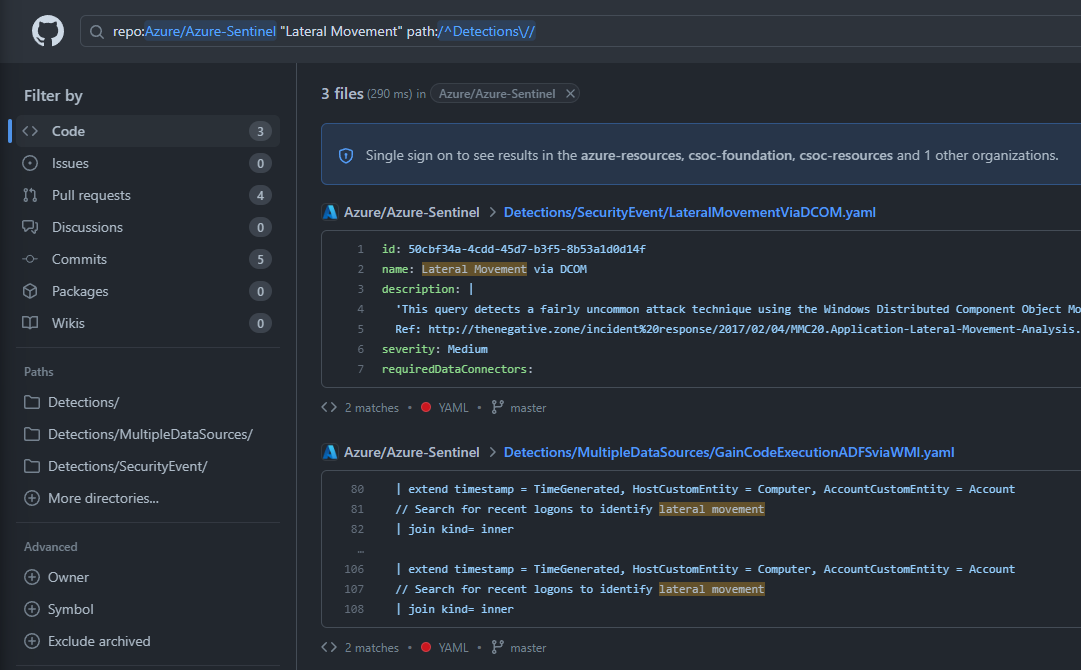Click the Discussions speech bubble icon
The width and height of the screenshot is (1081, 670).
point(30,227)
